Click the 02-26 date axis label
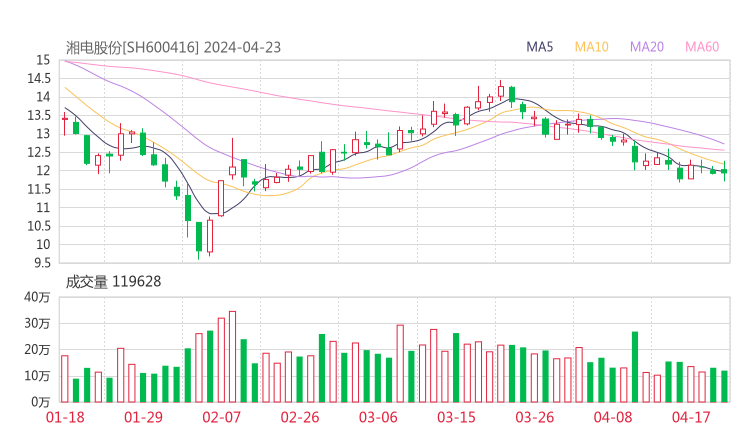The width and height of the screenshot is (740, 440). (300, 417)
